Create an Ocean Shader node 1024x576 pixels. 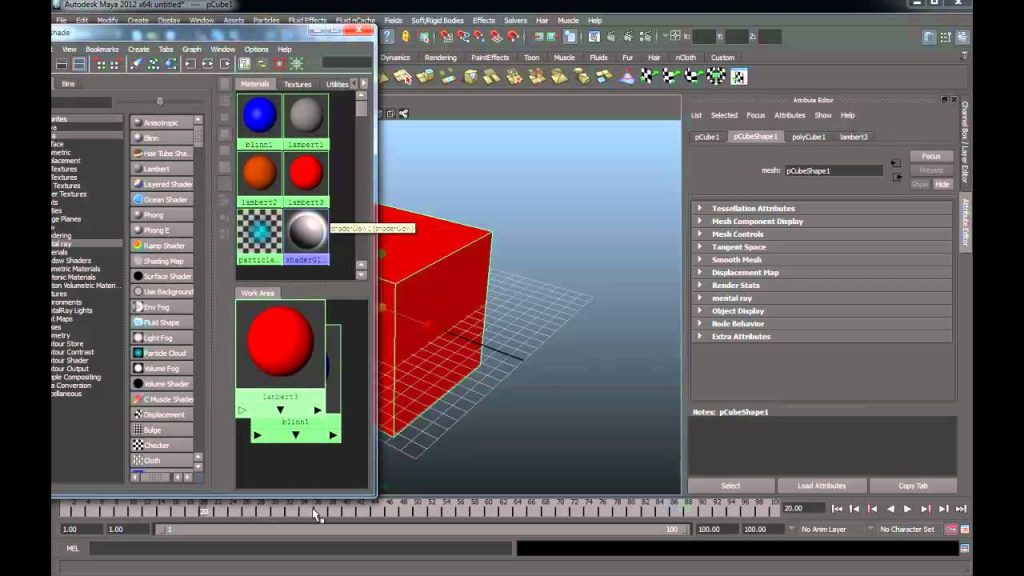click(162, 199)
